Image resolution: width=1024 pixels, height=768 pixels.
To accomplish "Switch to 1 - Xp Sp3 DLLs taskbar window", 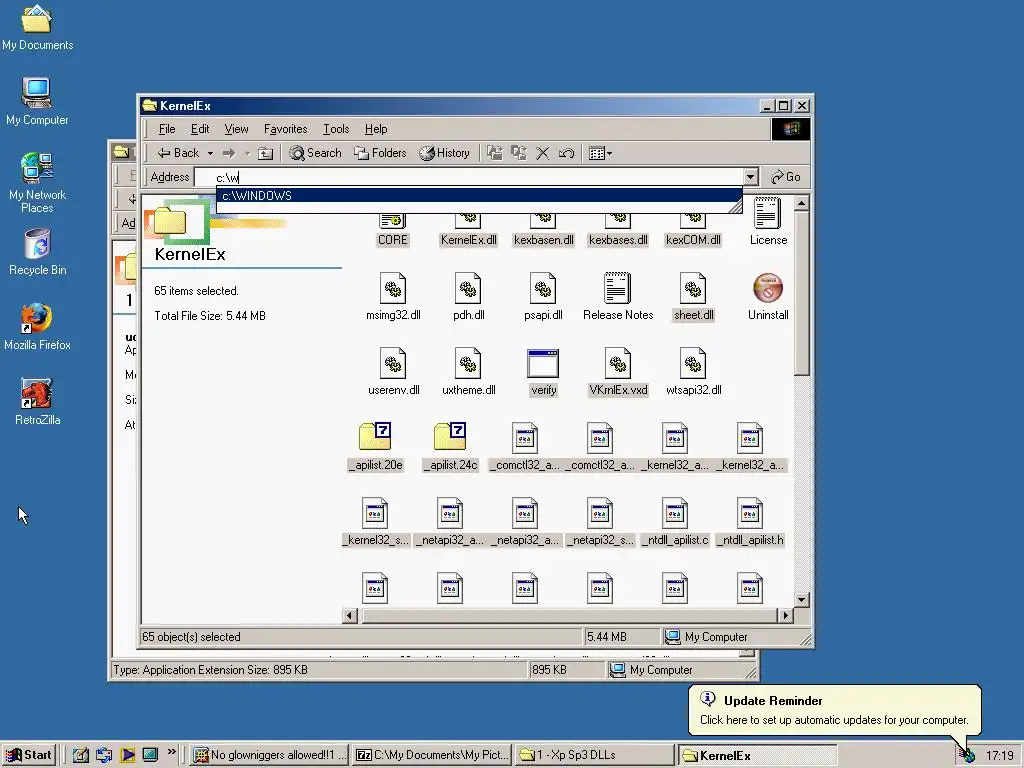I will (x=593, y=755).
